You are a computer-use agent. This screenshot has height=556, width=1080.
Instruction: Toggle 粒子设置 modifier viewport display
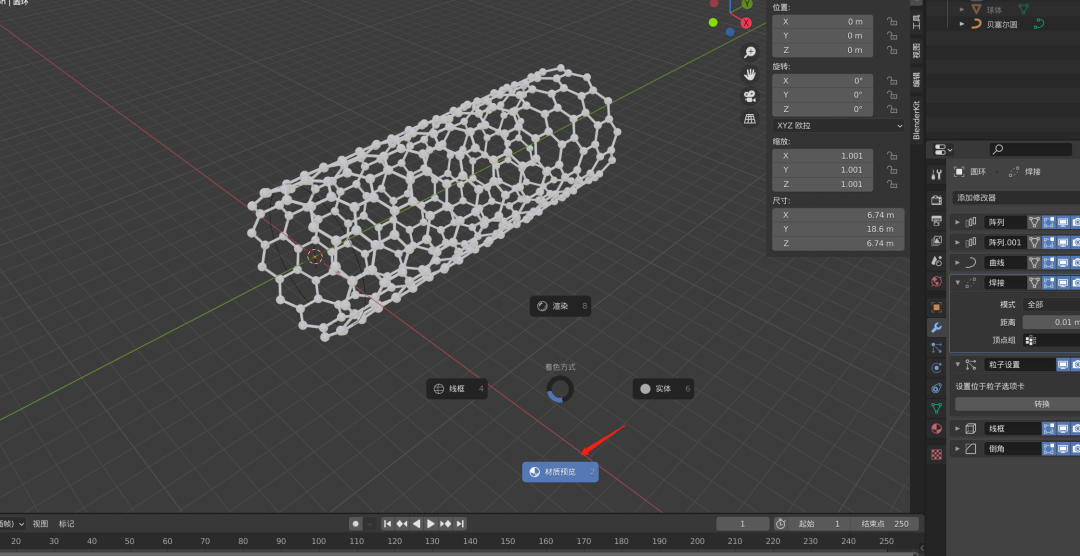pyautogui.click(x=1063, y=364)
